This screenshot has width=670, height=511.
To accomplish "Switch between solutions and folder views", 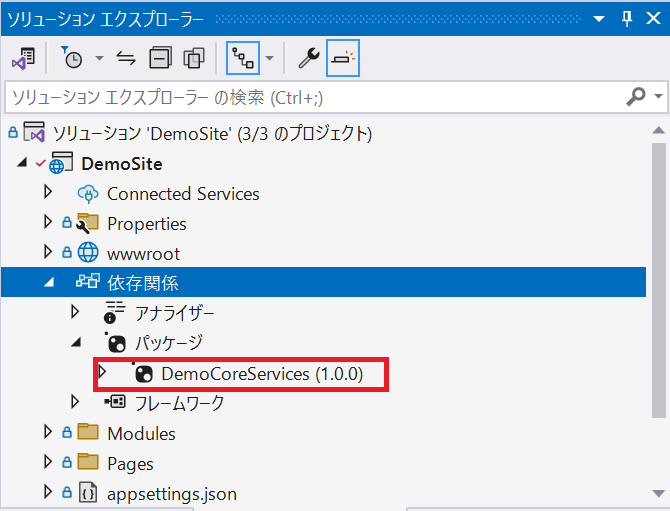I will pos(24,58).
